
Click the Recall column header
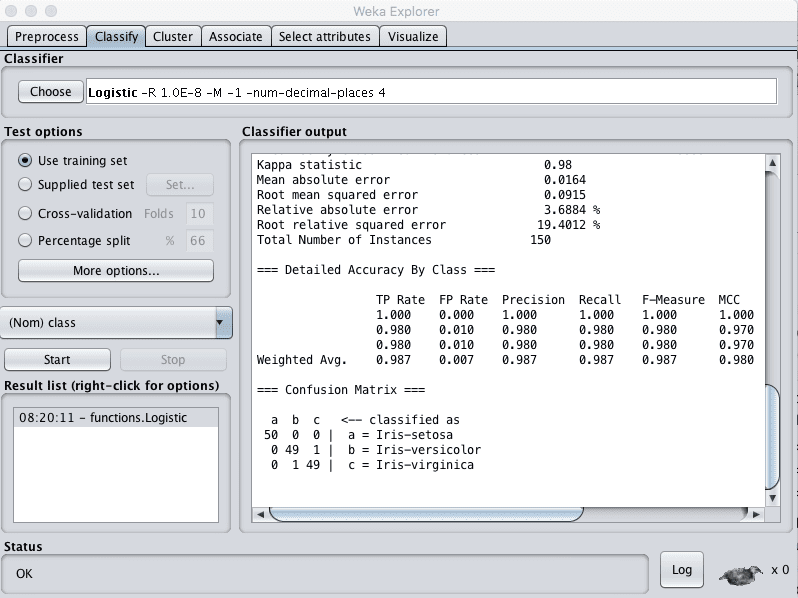600,300
